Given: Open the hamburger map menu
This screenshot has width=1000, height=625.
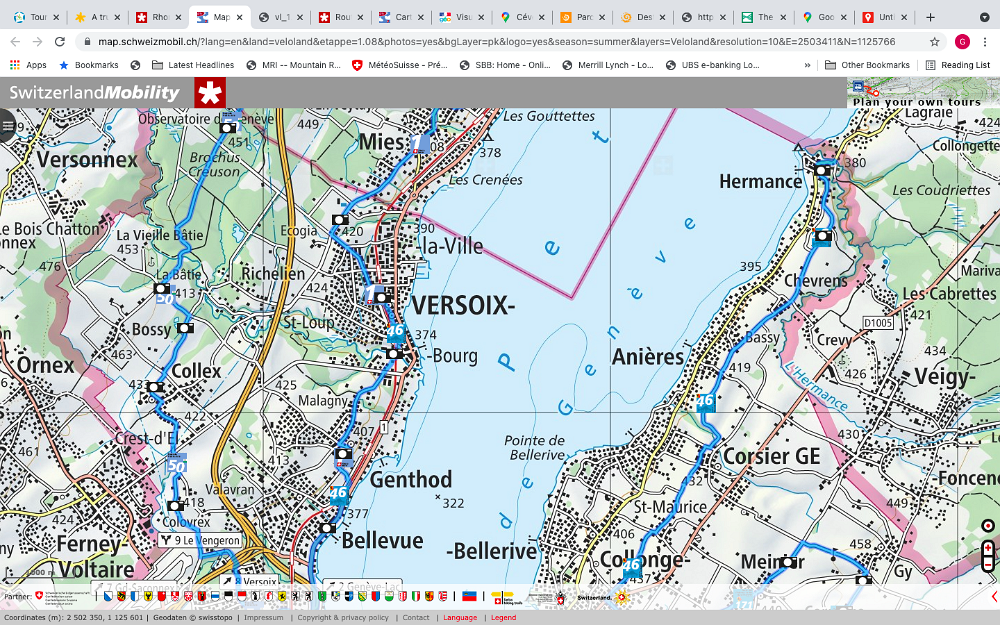Looking at the screenshot, I should pos(8,126).
